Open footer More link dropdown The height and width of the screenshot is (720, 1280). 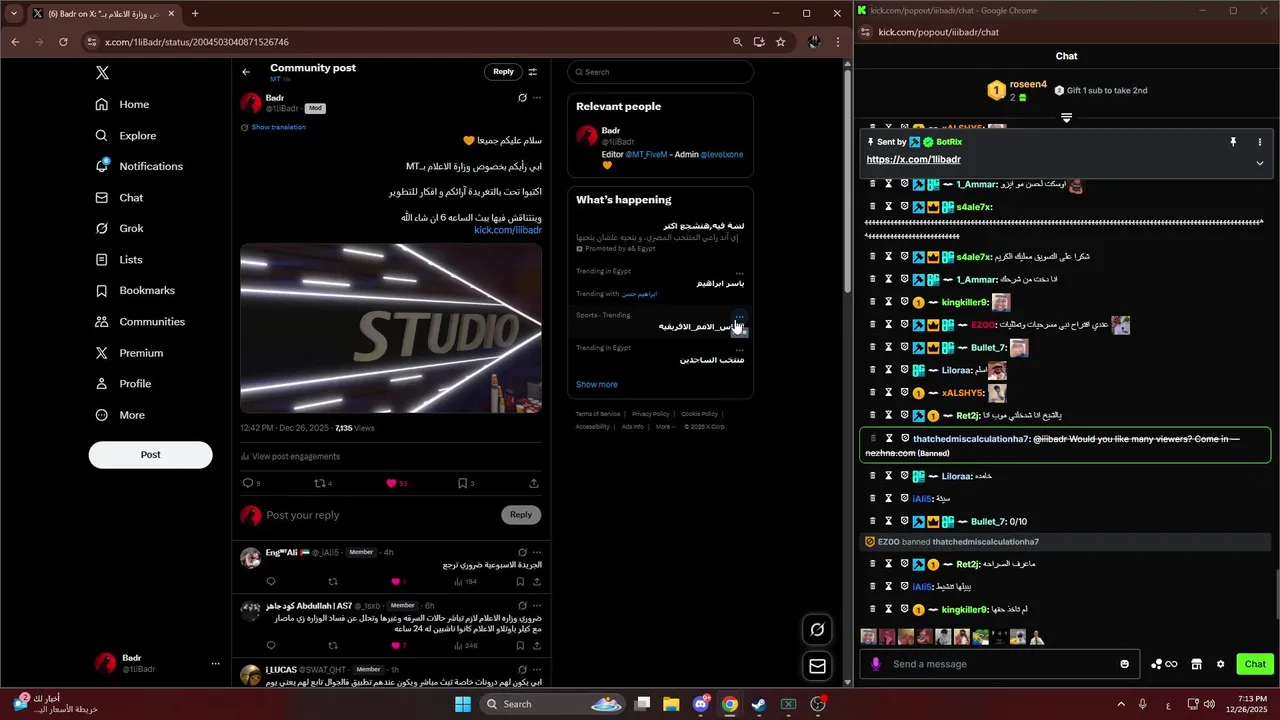point(665,427)
